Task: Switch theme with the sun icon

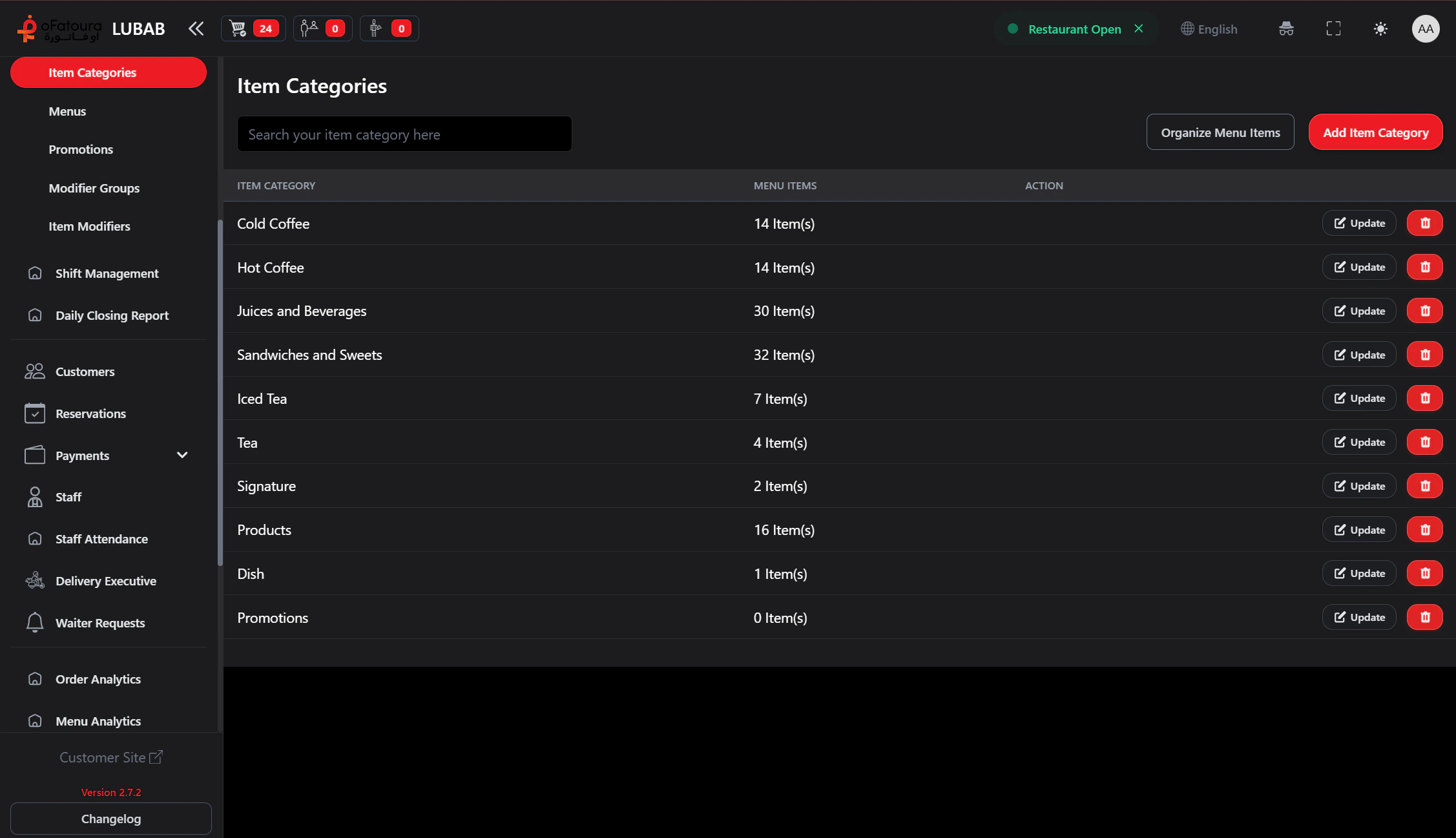Action: (x=1380, y=28)
